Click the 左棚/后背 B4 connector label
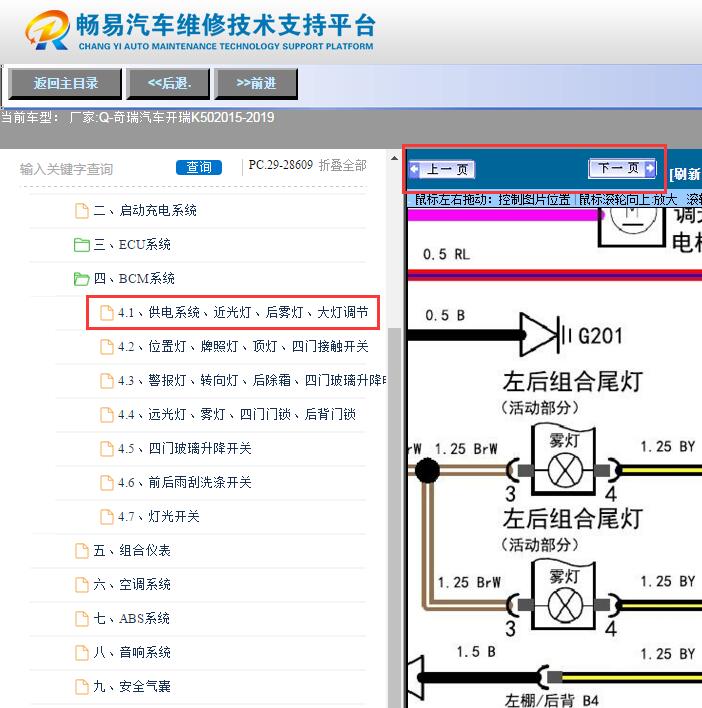 (552, 701)
